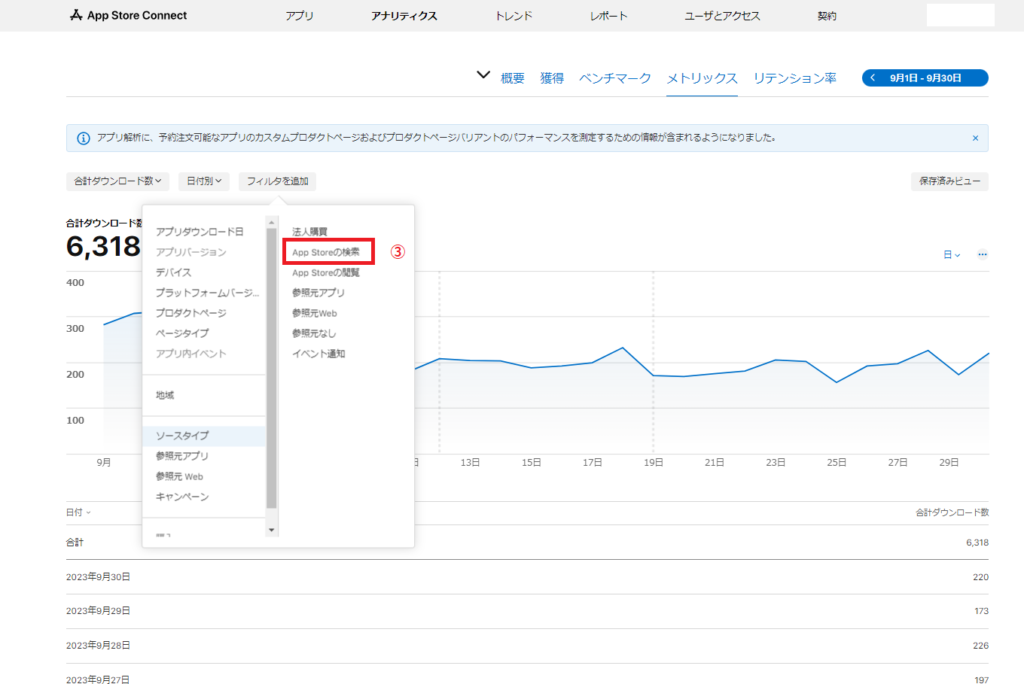1024x684 pixels.
Task: Choose 法人購買 source type
Action: tap(310, 232)
